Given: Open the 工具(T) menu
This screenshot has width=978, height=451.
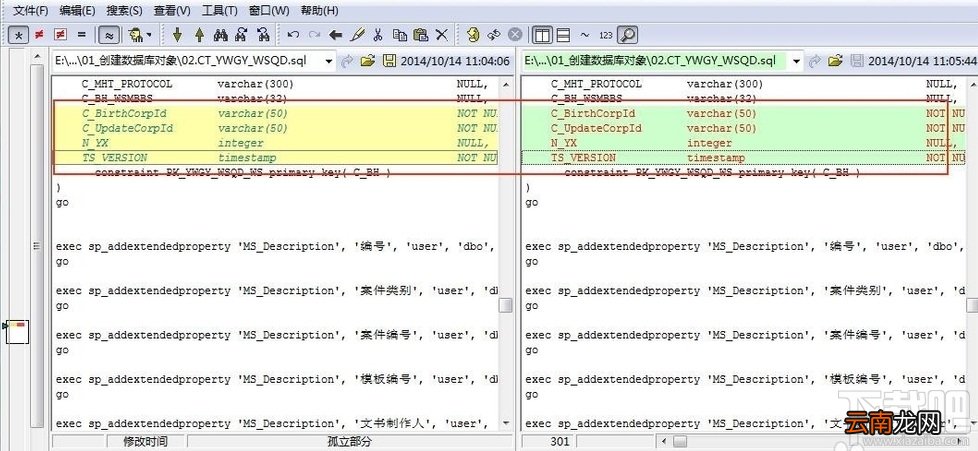Looking at the screenshot, I should point(220,11).
